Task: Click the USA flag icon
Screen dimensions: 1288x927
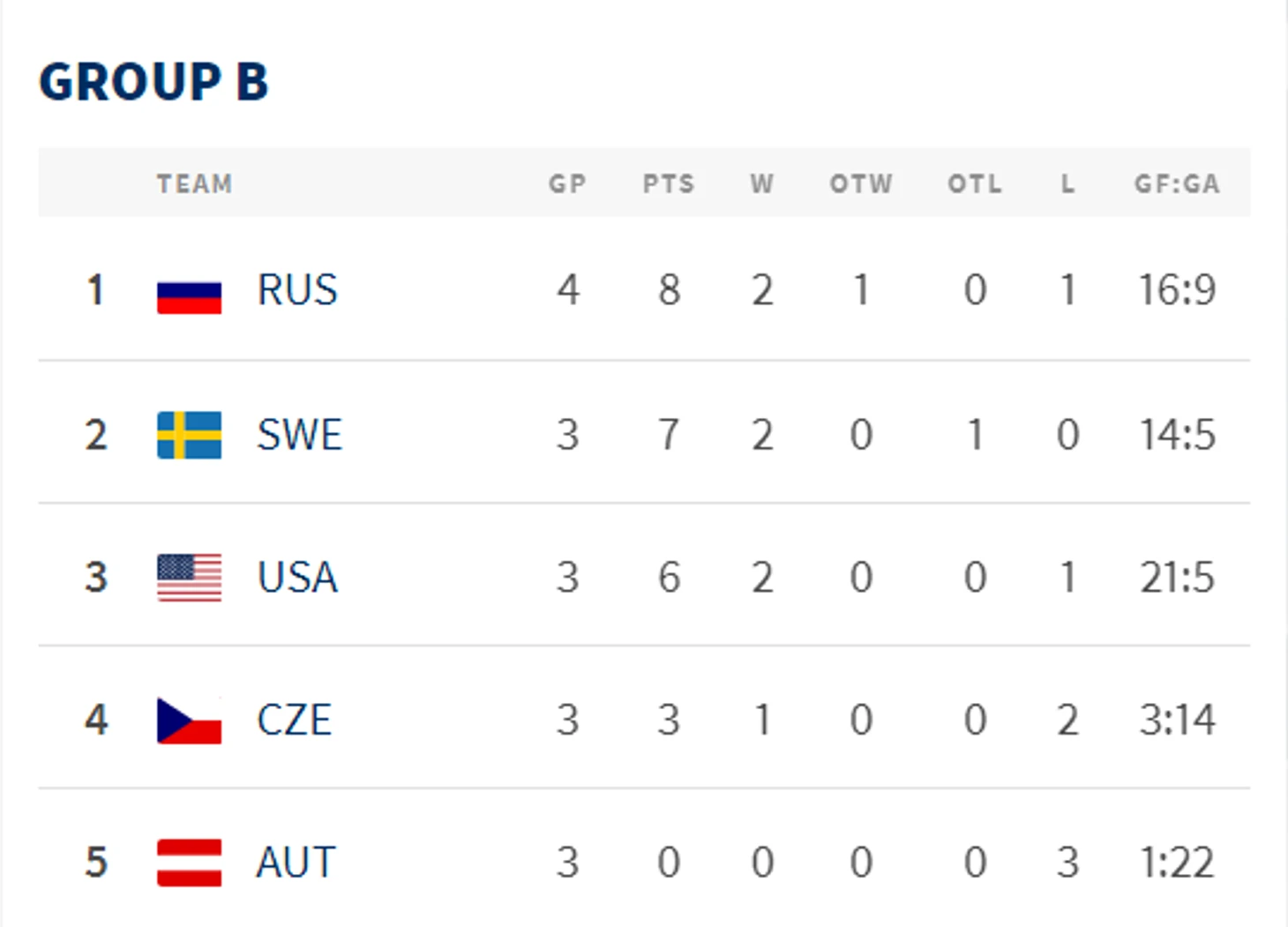Action: click(189, 578)
